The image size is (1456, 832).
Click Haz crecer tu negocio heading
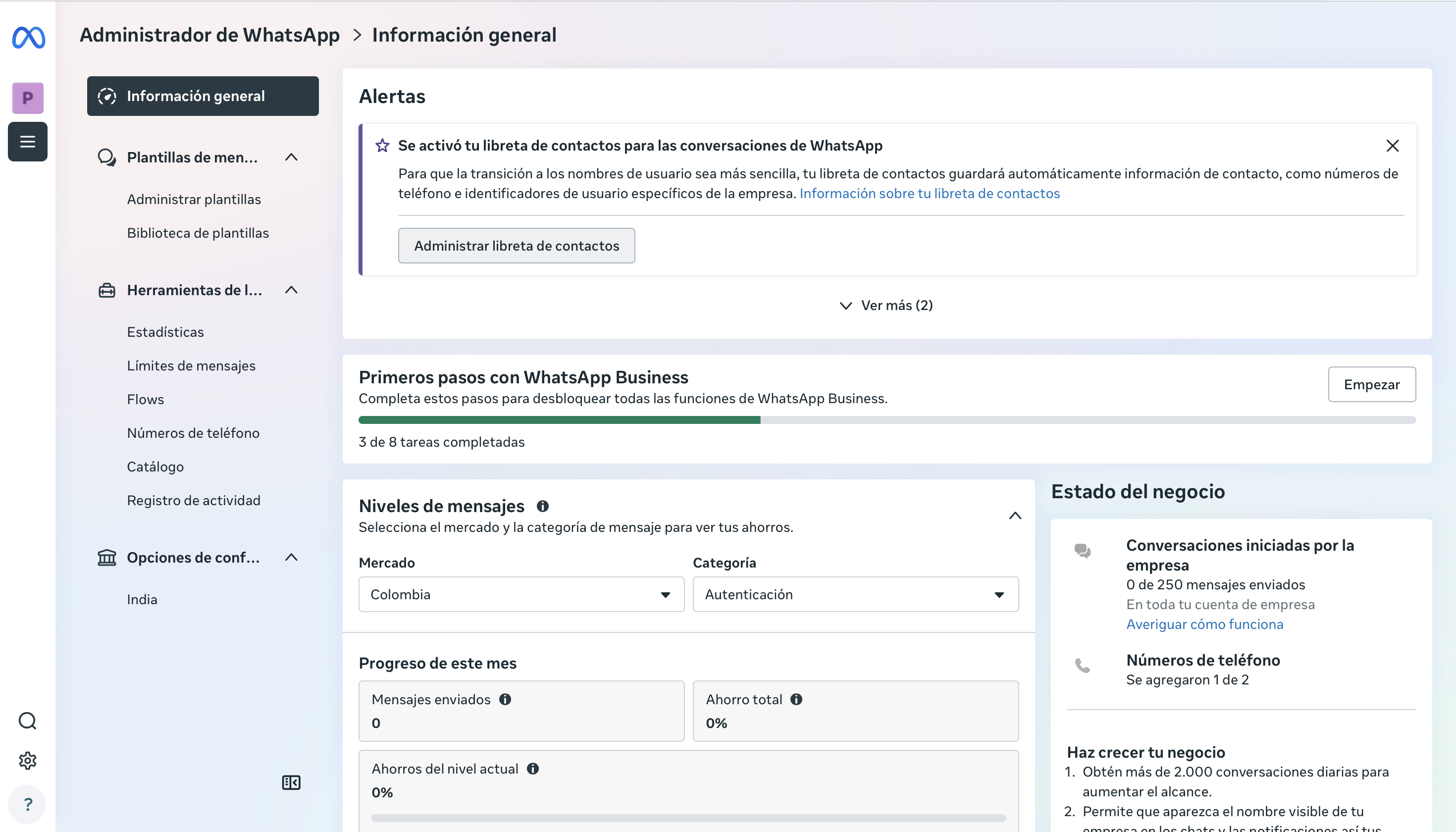point(1145,752)
